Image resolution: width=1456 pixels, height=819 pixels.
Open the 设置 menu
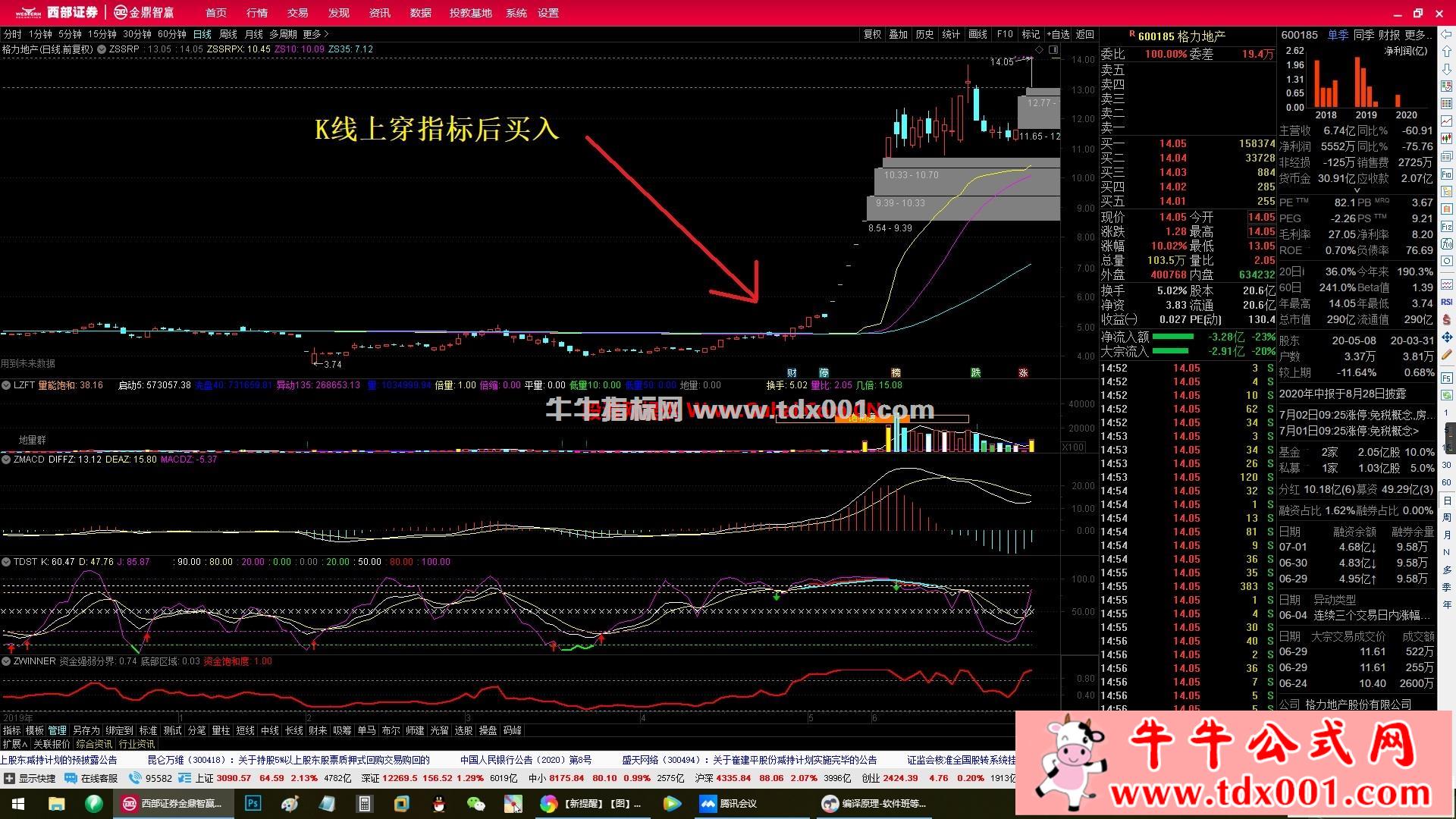[x=548, y=13]
